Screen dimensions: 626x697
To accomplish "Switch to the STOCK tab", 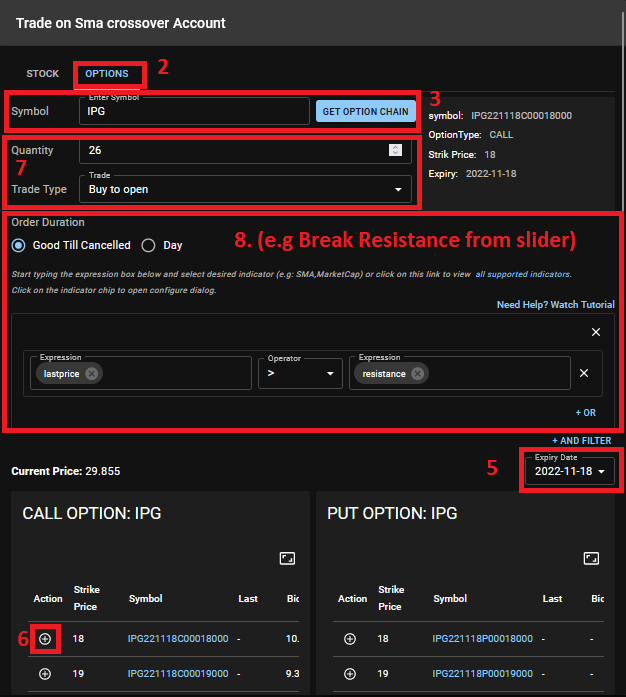I will point(42,74).
